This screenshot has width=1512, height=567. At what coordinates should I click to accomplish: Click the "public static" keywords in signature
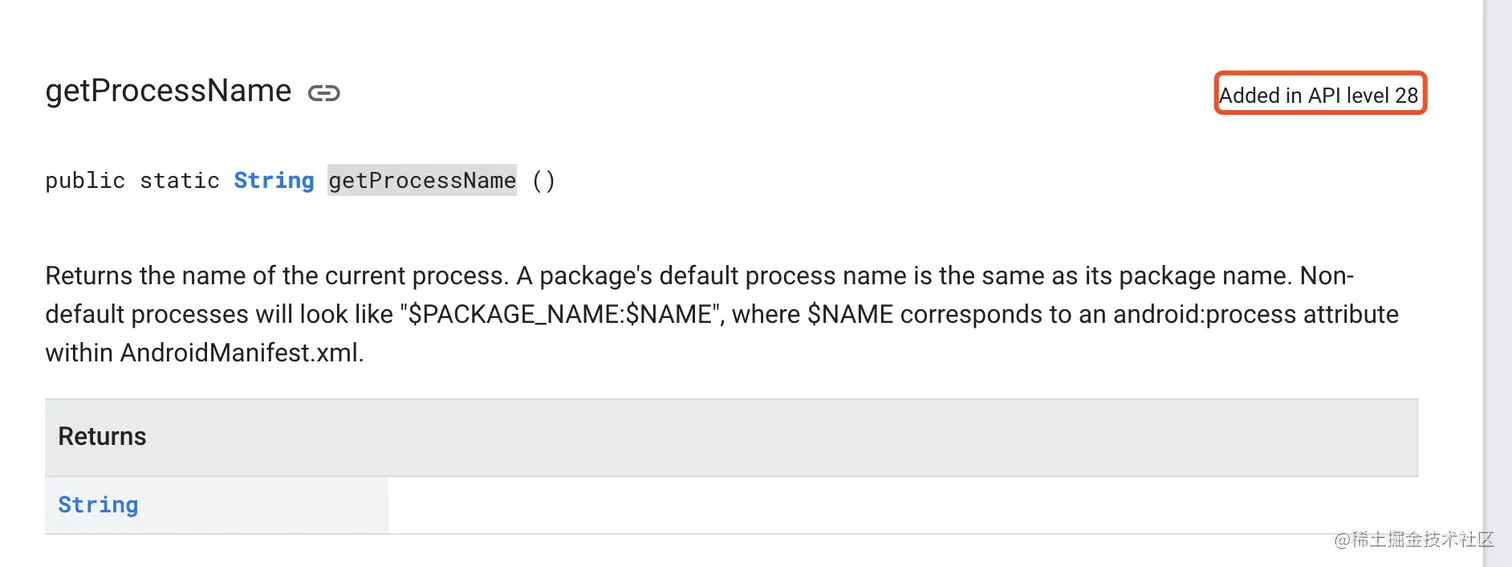[x=132, y=181]
